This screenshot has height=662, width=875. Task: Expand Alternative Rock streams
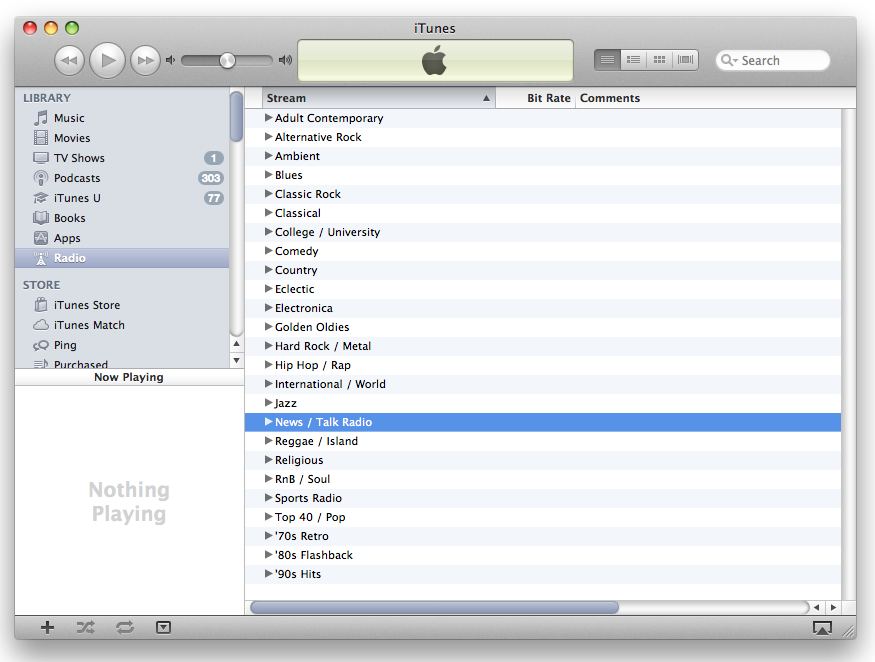[268, 137]
